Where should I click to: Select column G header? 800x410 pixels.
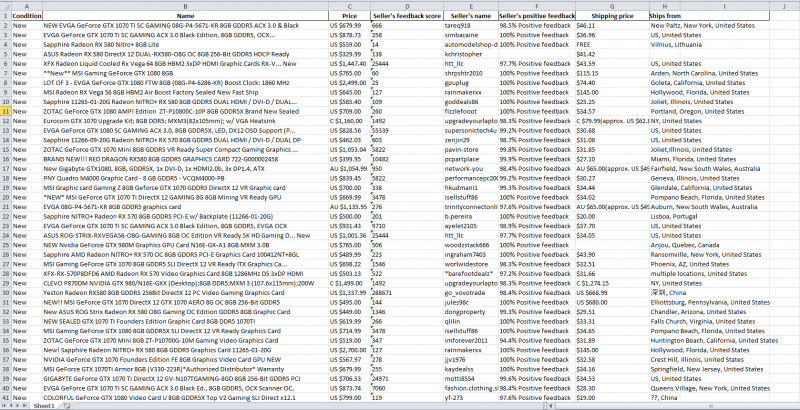pyautogui.click(x=612, y=6)
